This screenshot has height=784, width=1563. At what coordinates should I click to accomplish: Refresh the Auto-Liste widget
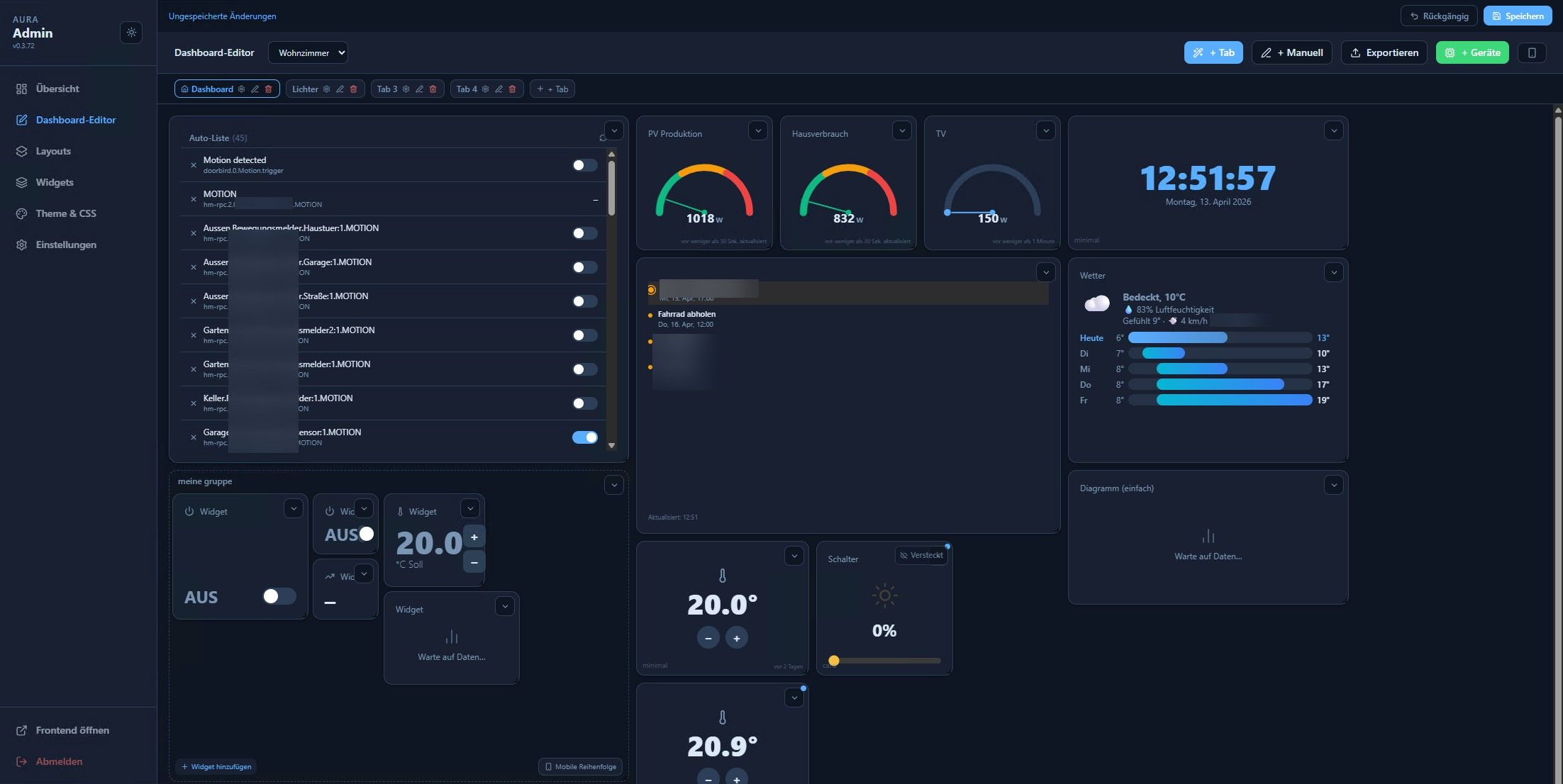[x=602, y=138]
